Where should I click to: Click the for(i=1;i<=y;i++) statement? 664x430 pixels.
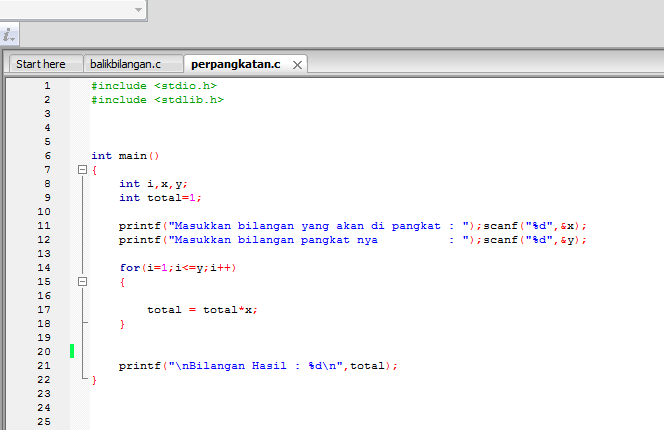[178, 268]
